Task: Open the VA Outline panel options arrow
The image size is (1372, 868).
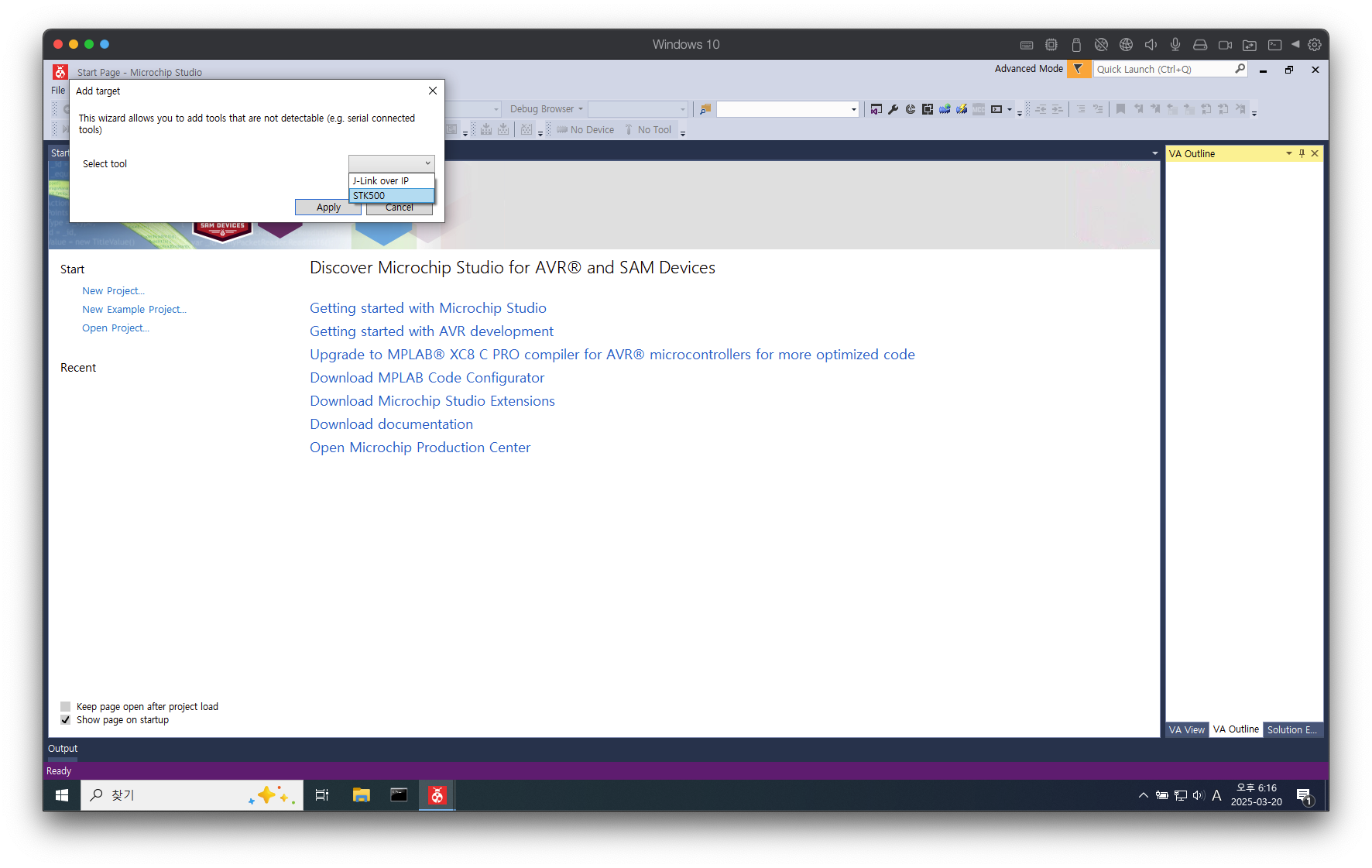Action: pyautogui.click(x=1289, y=153)
